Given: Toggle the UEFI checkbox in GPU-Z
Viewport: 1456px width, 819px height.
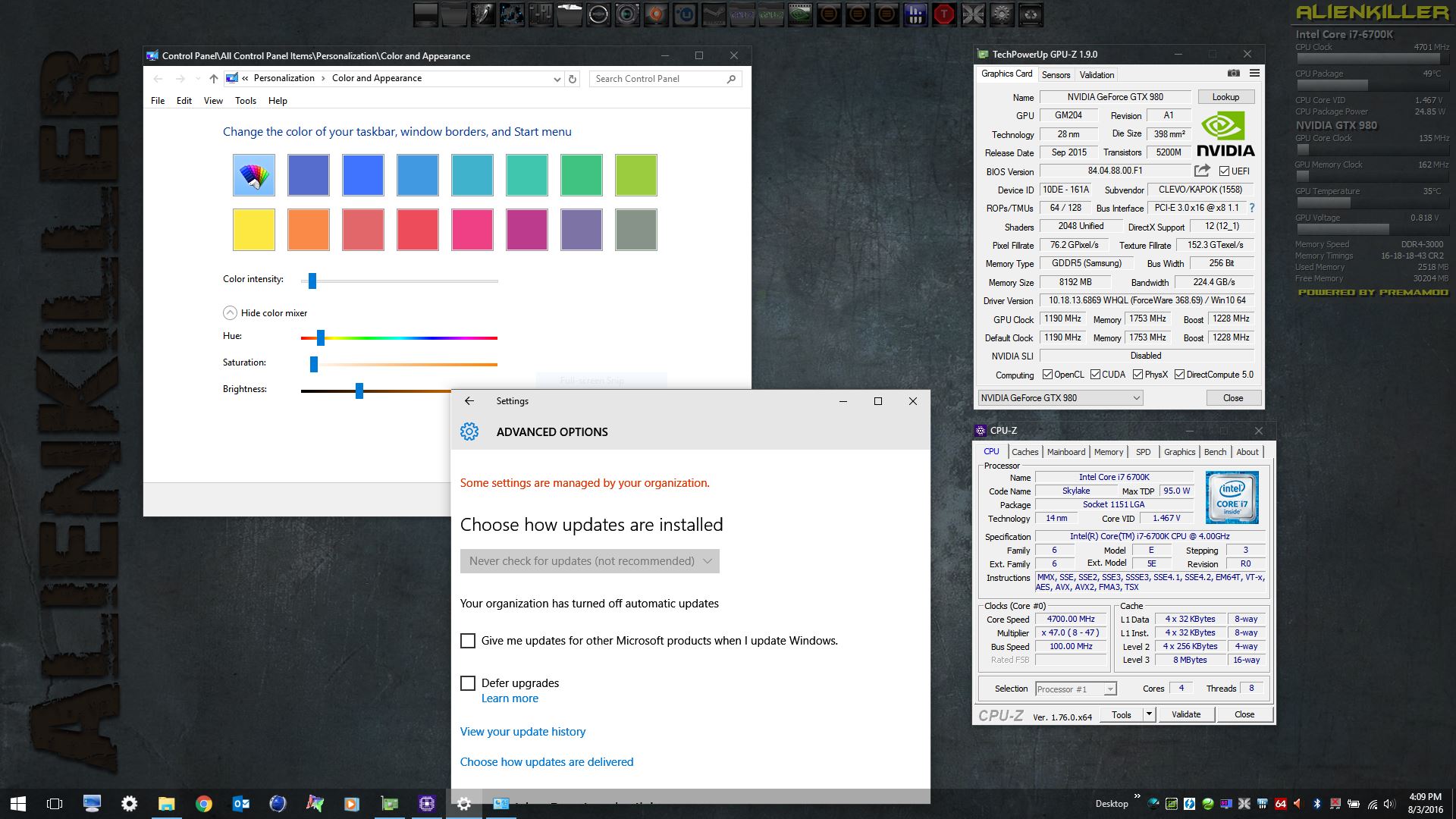Looking at the screenshot, I should click(1224, 171).
